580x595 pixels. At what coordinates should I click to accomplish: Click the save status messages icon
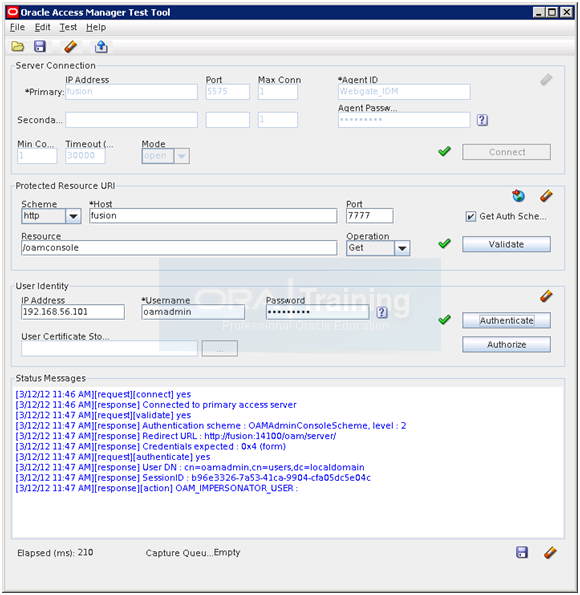pyautogui.click(x=522, y=552)
